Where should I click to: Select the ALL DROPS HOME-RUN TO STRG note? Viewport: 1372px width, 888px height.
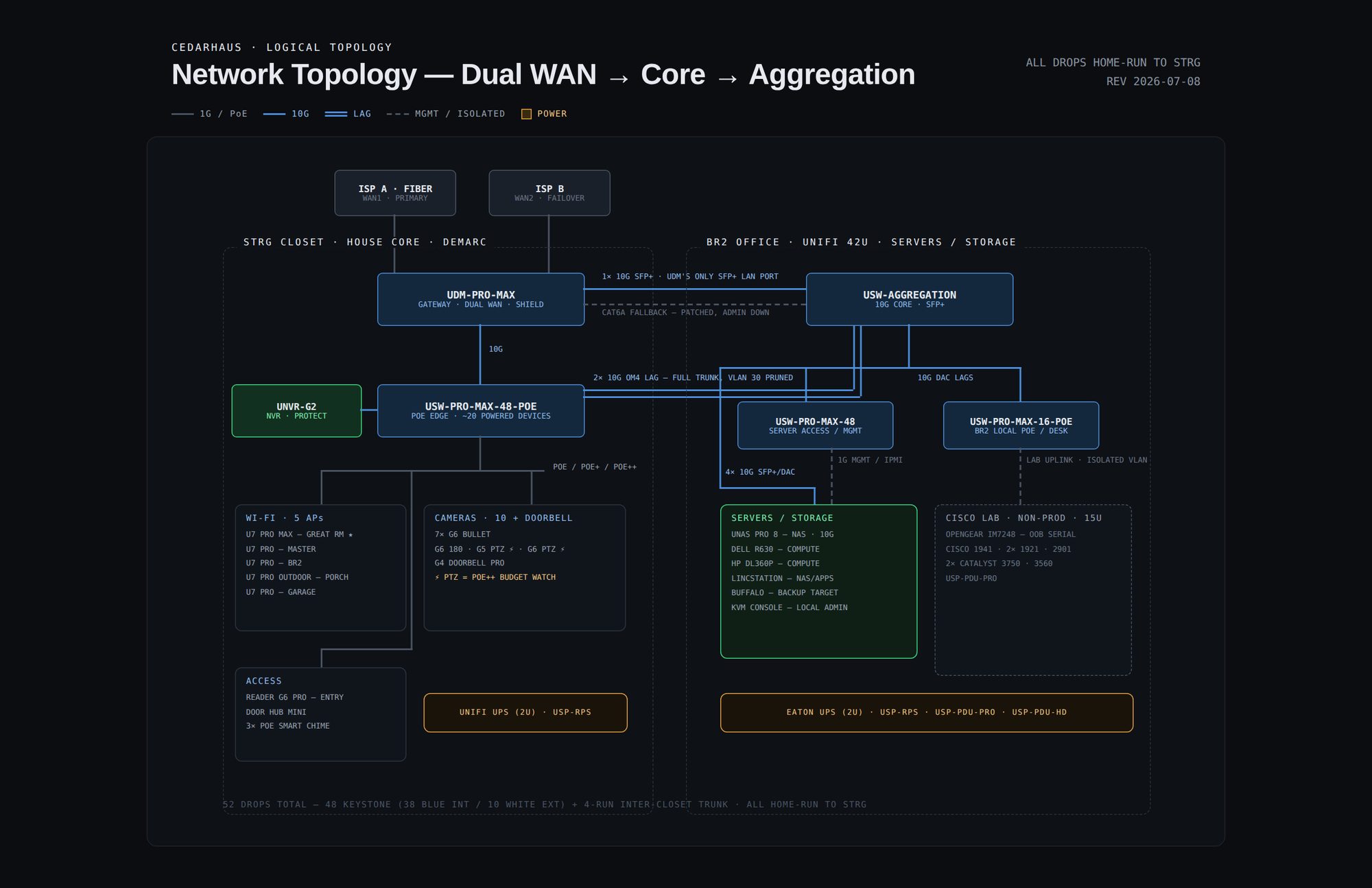[x=1113, y=62]
